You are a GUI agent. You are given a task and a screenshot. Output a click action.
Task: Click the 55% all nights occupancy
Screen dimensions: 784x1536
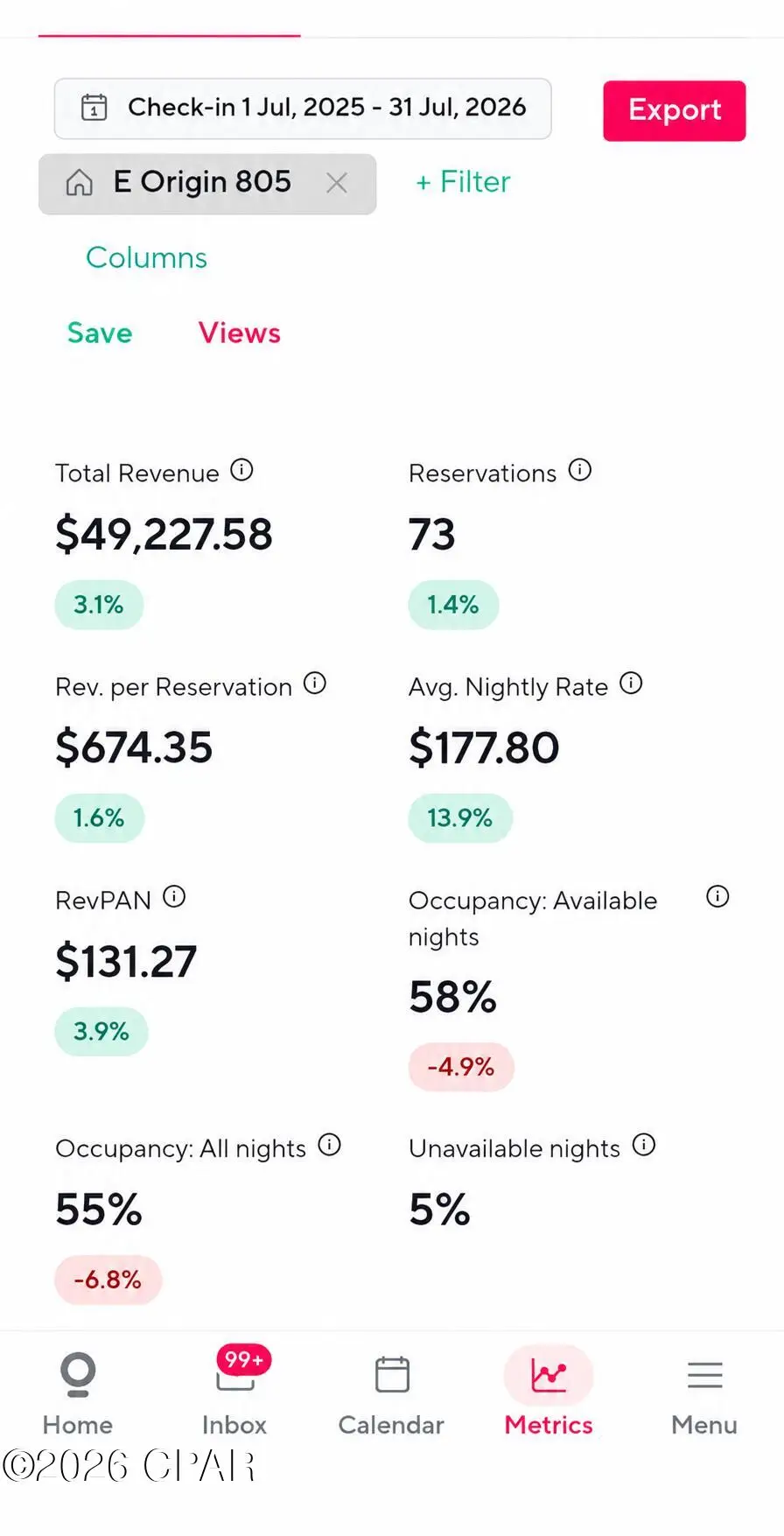pyautogui.click(x=99, y=1210)
